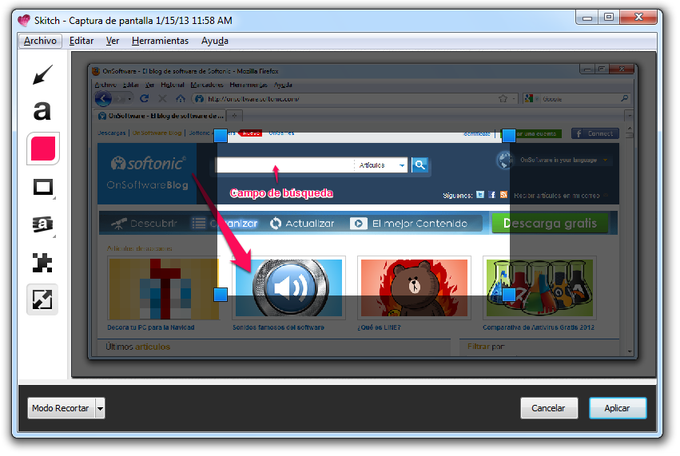
Task: Expand the Modo Recortar dropdown arrow
Action: coord(100,408)
